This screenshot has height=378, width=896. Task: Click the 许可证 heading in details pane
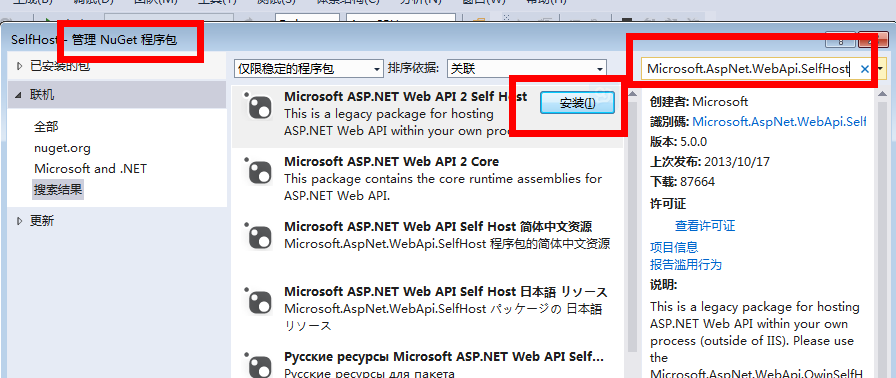[x=668, y=204]
